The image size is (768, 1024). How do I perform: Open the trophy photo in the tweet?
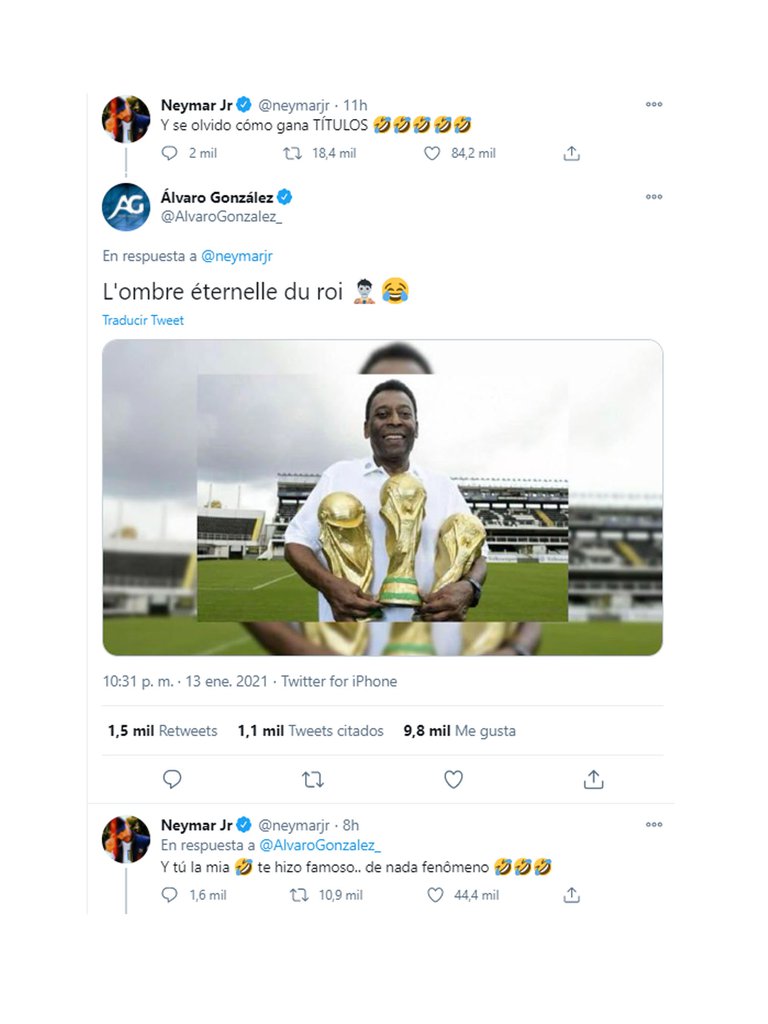[383, 498]
